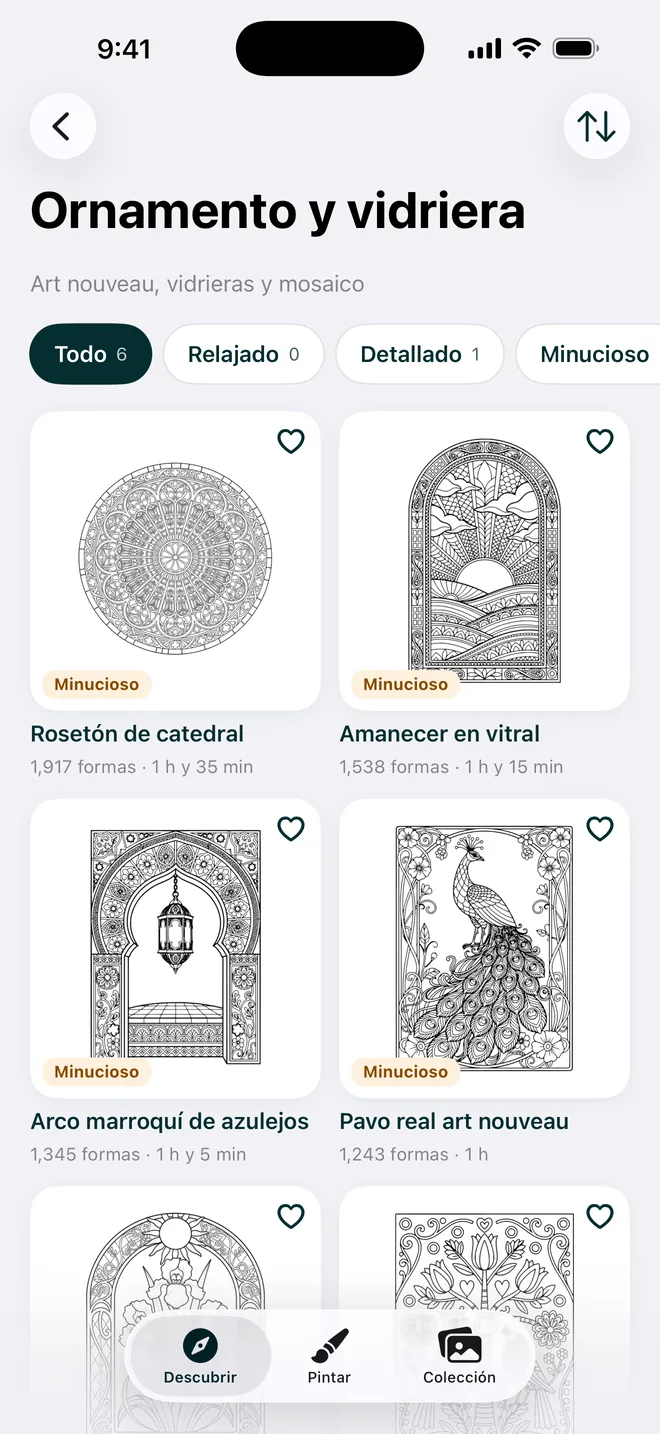Choose the Minucioso filter chip
This screenshot has height=1434, width=660.
(x=589, y=354)
